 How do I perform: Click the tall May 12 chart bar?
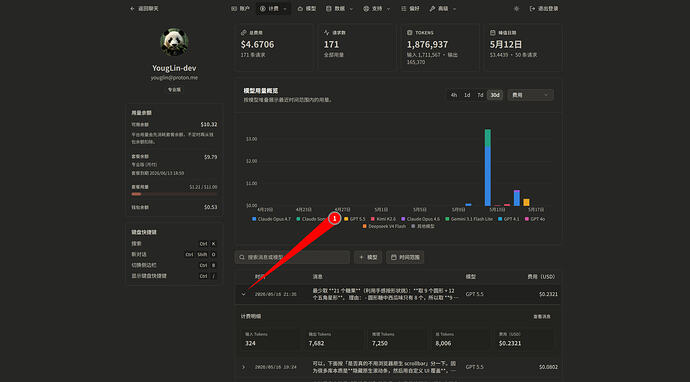[488, 167]
